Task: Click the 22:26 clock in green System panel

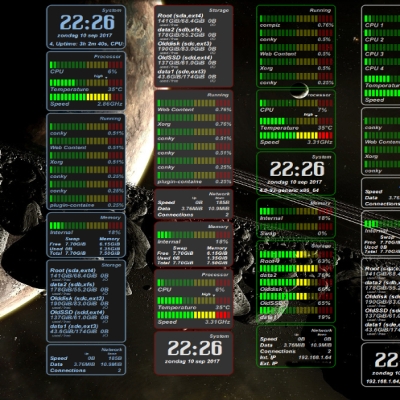Action: (297, 169)
